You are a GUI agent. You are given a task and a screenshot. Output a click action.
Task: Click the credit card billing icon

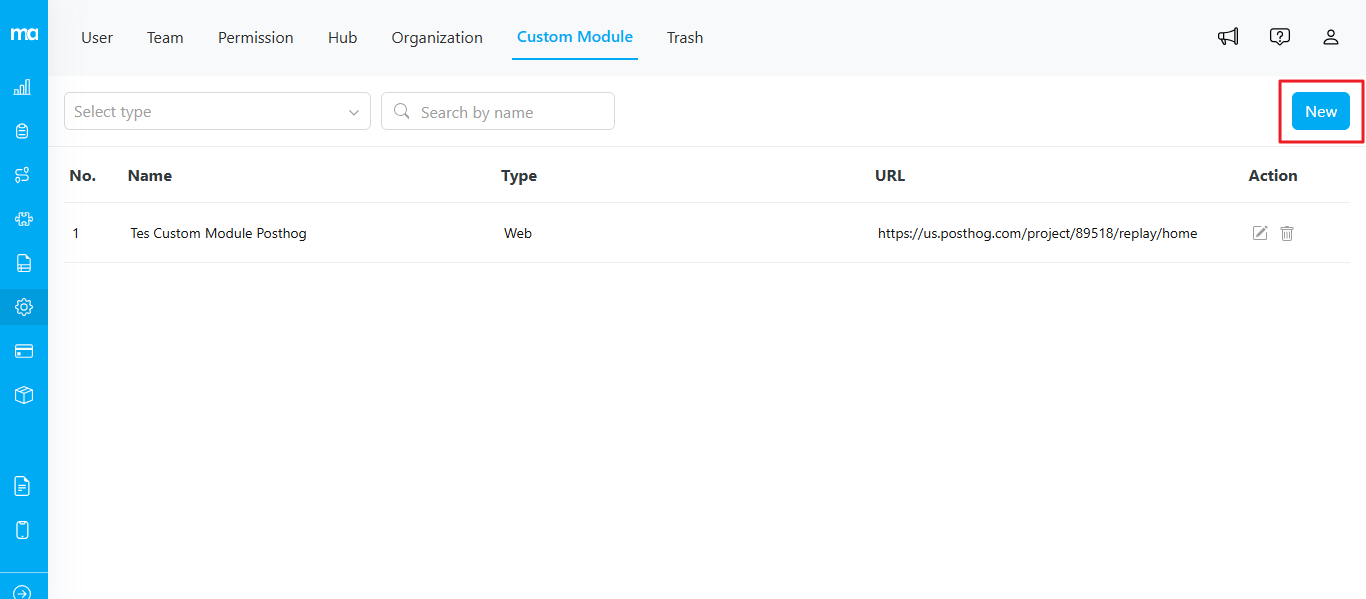coord(23,351)
